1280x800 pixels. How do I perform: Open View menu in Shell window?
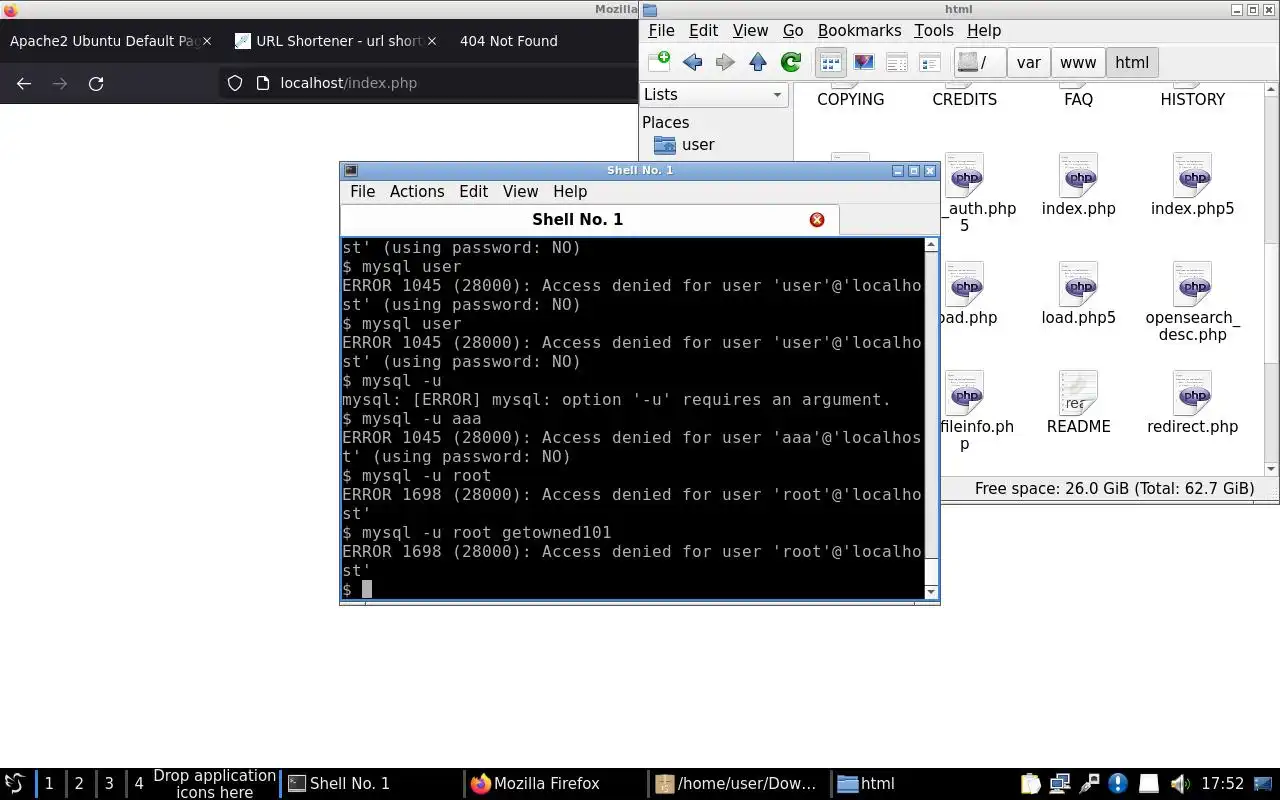(520, 191)
